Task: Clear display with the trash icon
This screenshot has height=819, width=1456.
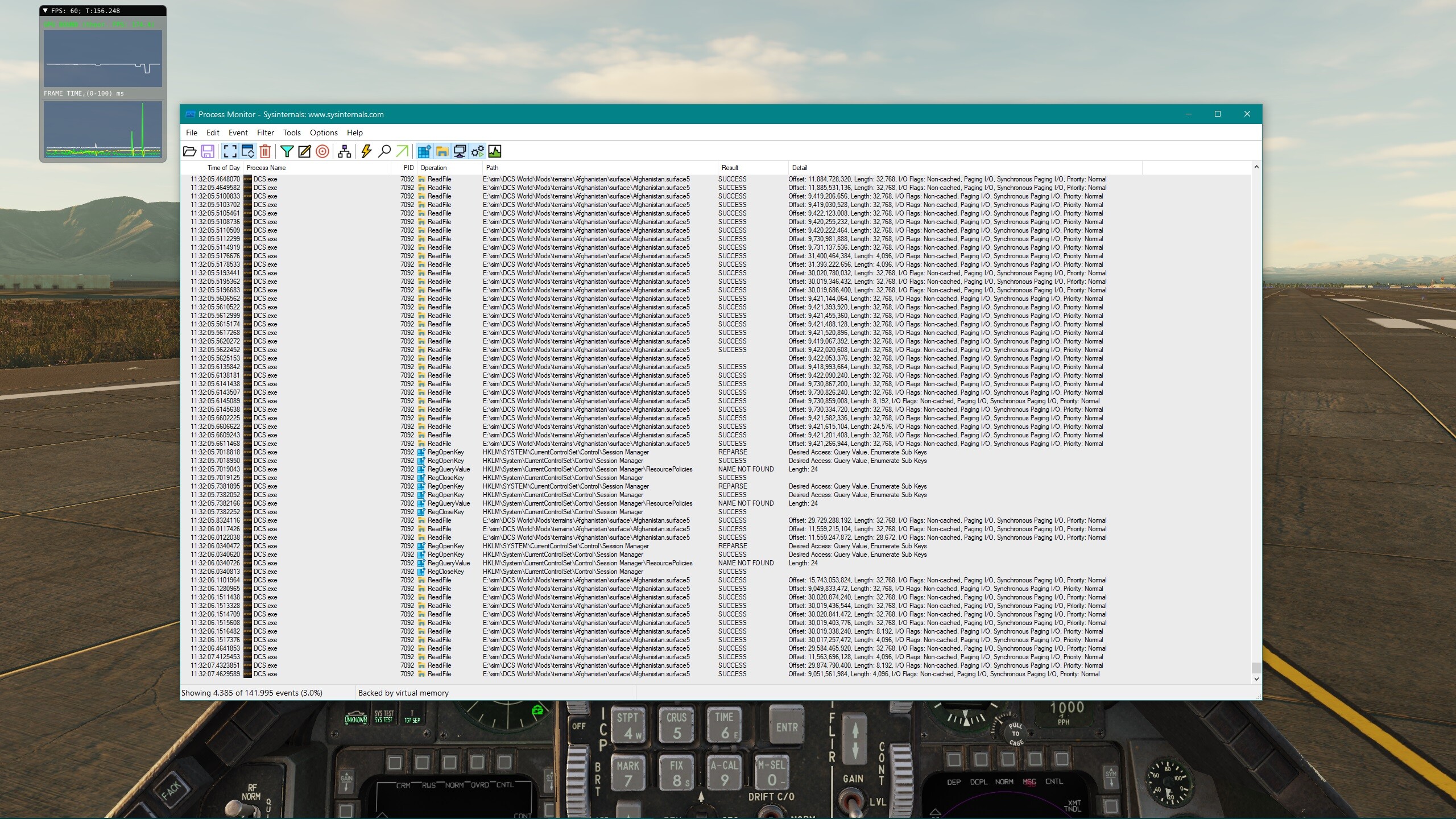Action: (x=265, y=151)
